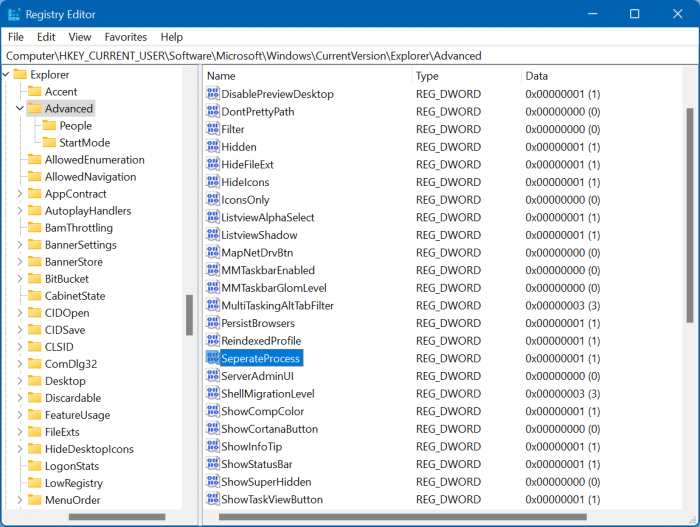Click the ShowSuperHidden value icon
Viewport: 700px width, 527px height.
pyautogui.click(x=212, y=481)
